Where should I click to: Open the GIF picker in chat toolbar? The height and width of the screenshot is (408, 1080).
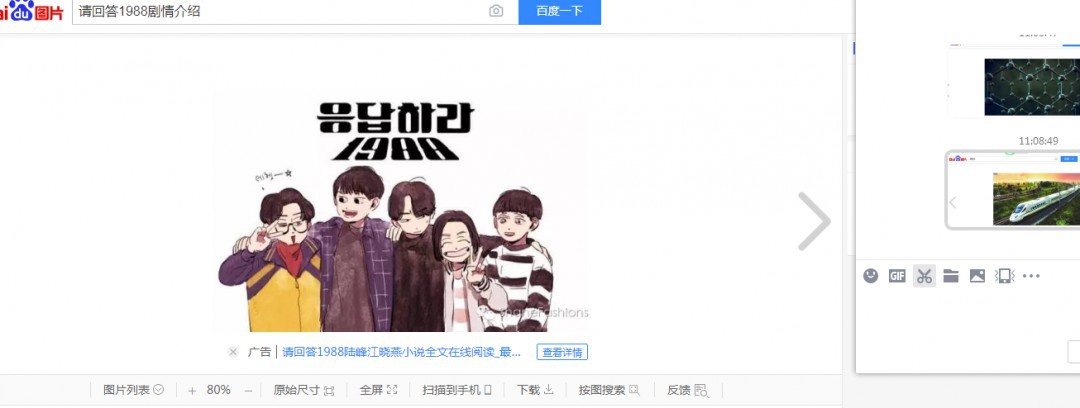[897, 276]
